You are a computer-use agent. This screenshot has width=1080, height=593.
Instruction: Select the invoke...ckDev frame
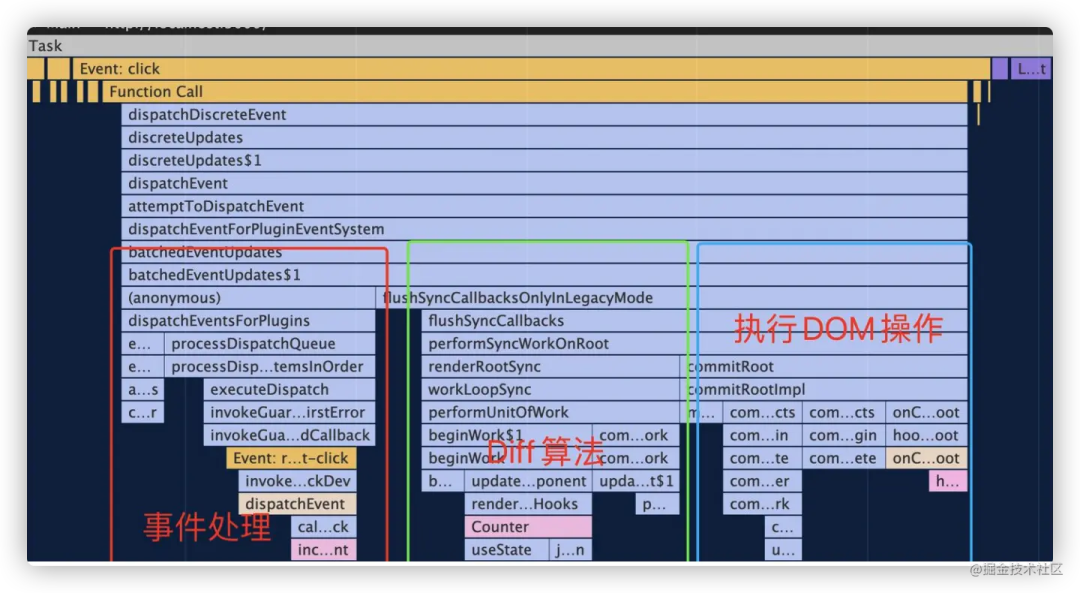point(298,480)
